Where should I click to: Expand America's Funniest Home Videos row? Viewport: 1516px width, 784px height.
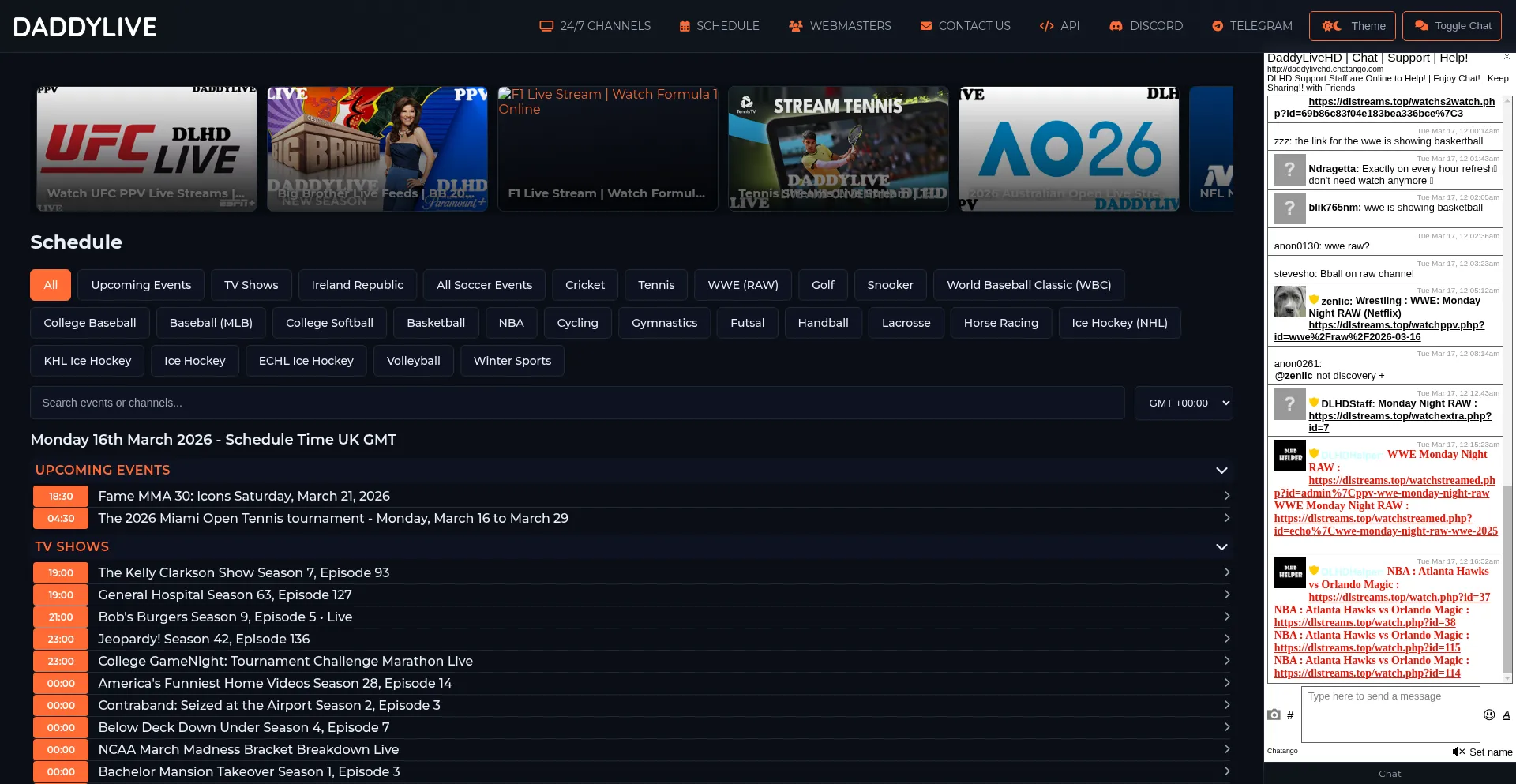[632, 683]
